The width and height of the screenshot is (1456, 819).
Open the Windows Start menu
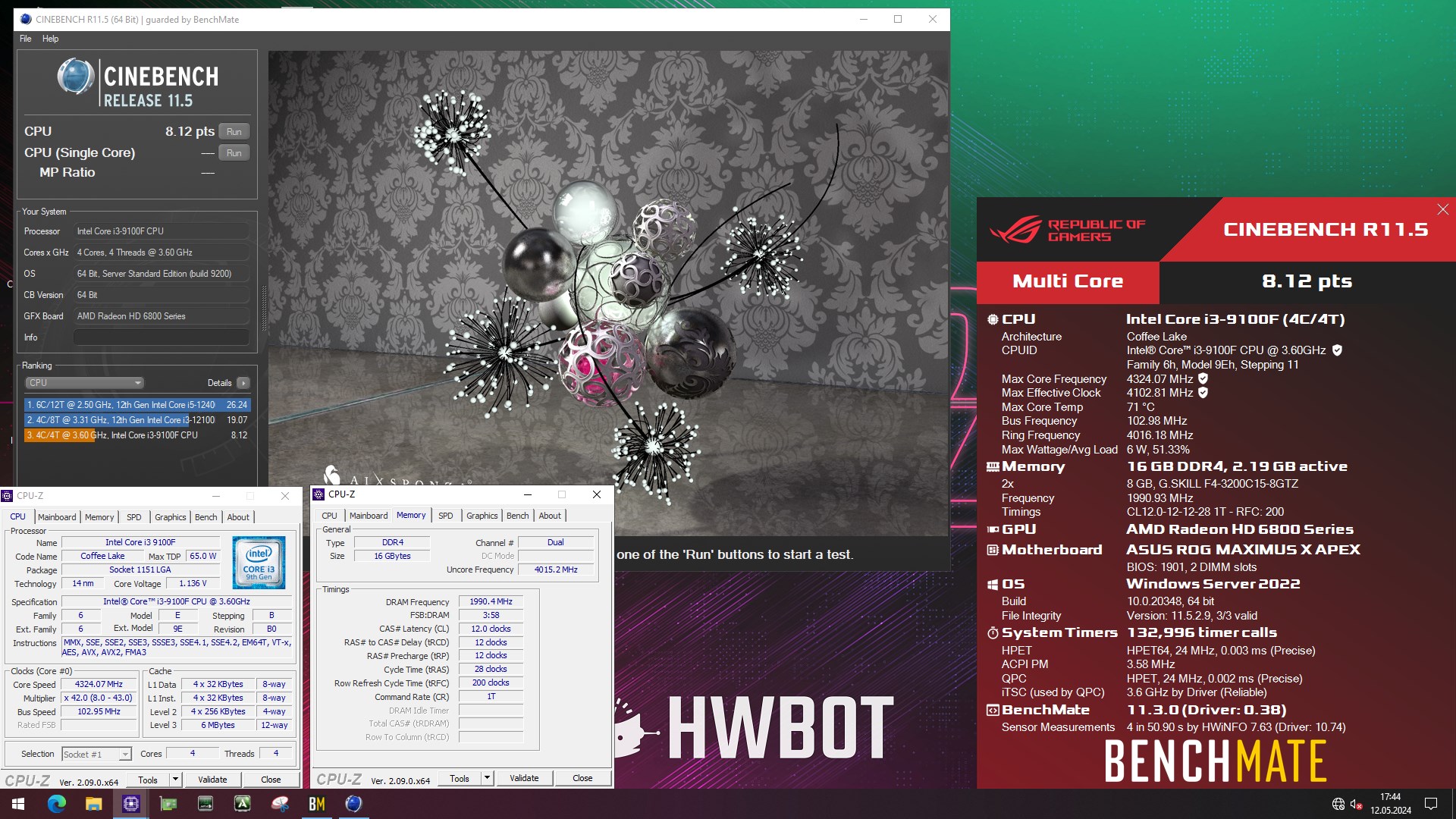pyautogui.click(x=18, y=804)
